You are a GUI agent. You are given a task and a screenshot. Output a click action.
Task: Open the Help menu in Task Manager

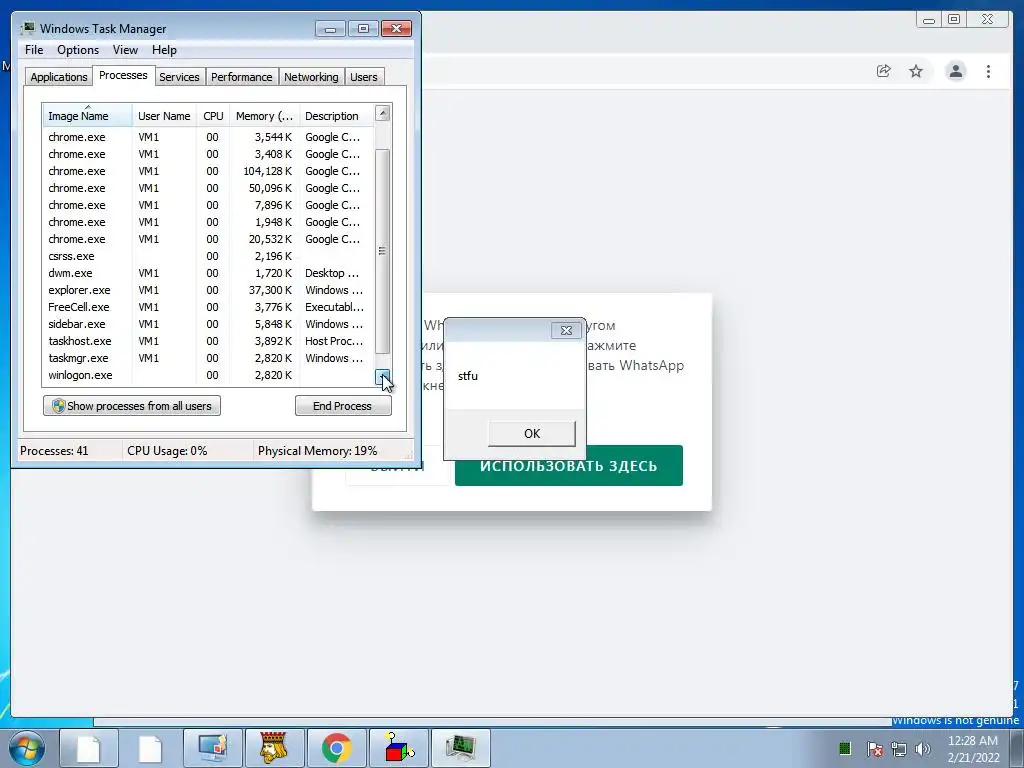click(164, 50)
